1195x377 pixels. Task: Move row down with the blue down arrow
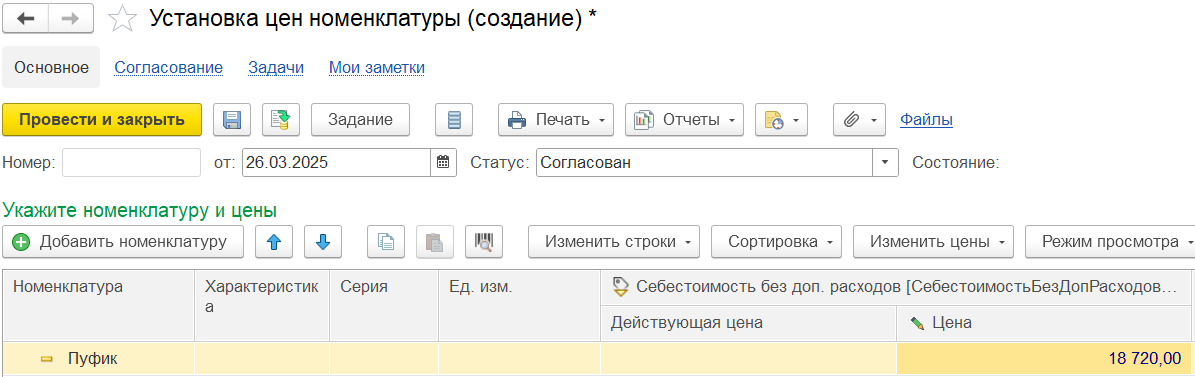coord(323,242)
